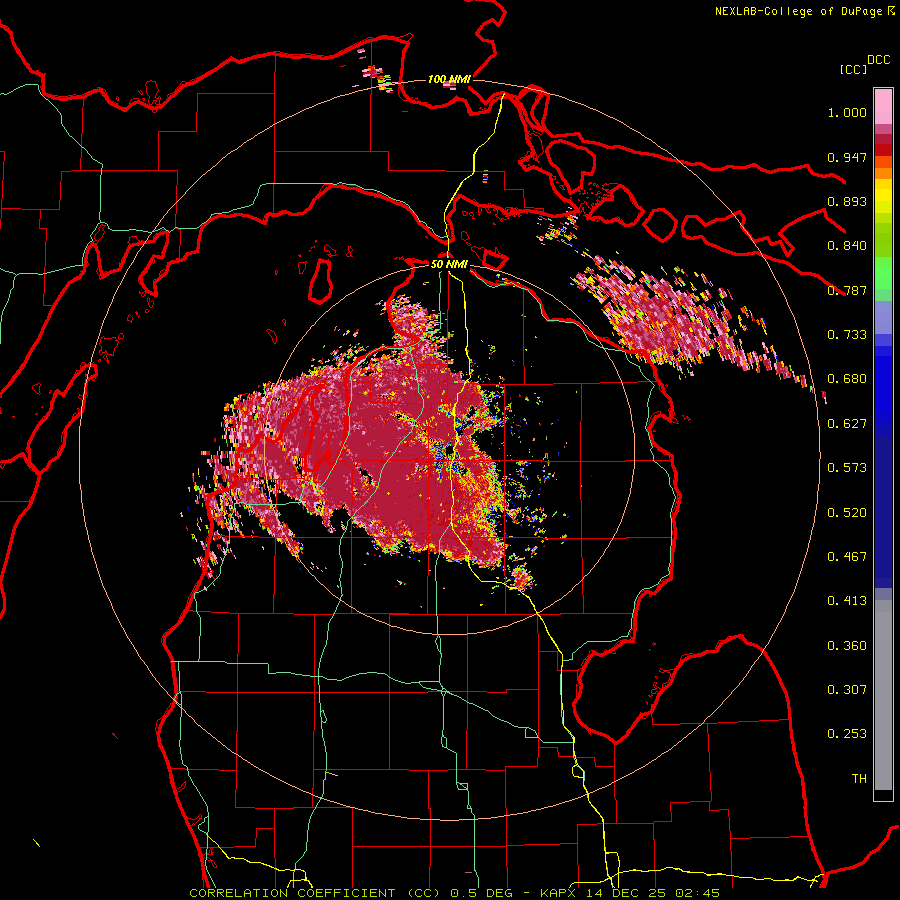900x900 pixels.
Task: Pick the pink segment of the color bar
Action: click(x=883, y=107)
